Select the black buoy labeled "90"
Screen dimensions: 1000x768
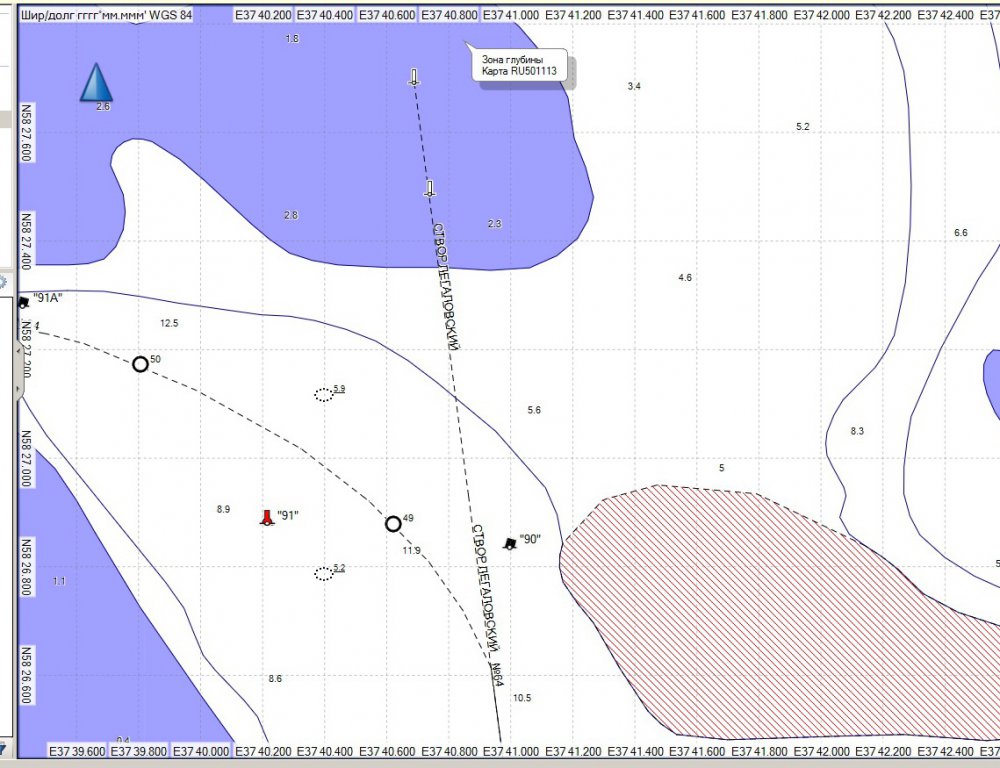coord(510,543)
